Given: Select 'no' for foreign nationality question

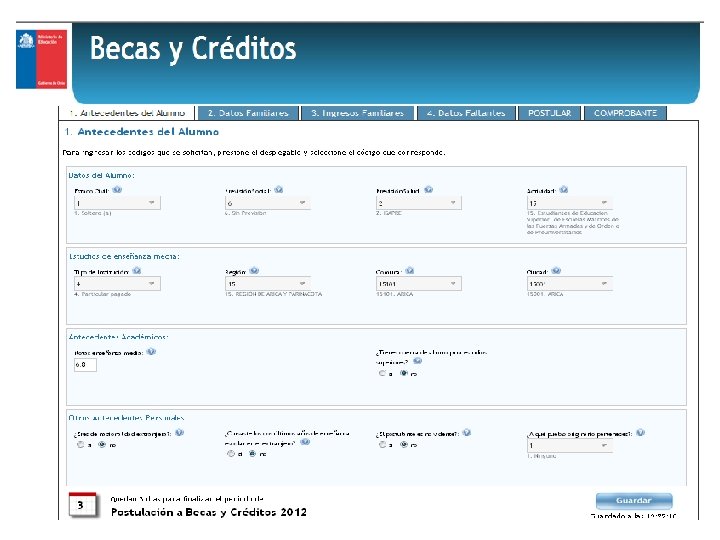Looking at the screenshot, I should coord(102,444).
